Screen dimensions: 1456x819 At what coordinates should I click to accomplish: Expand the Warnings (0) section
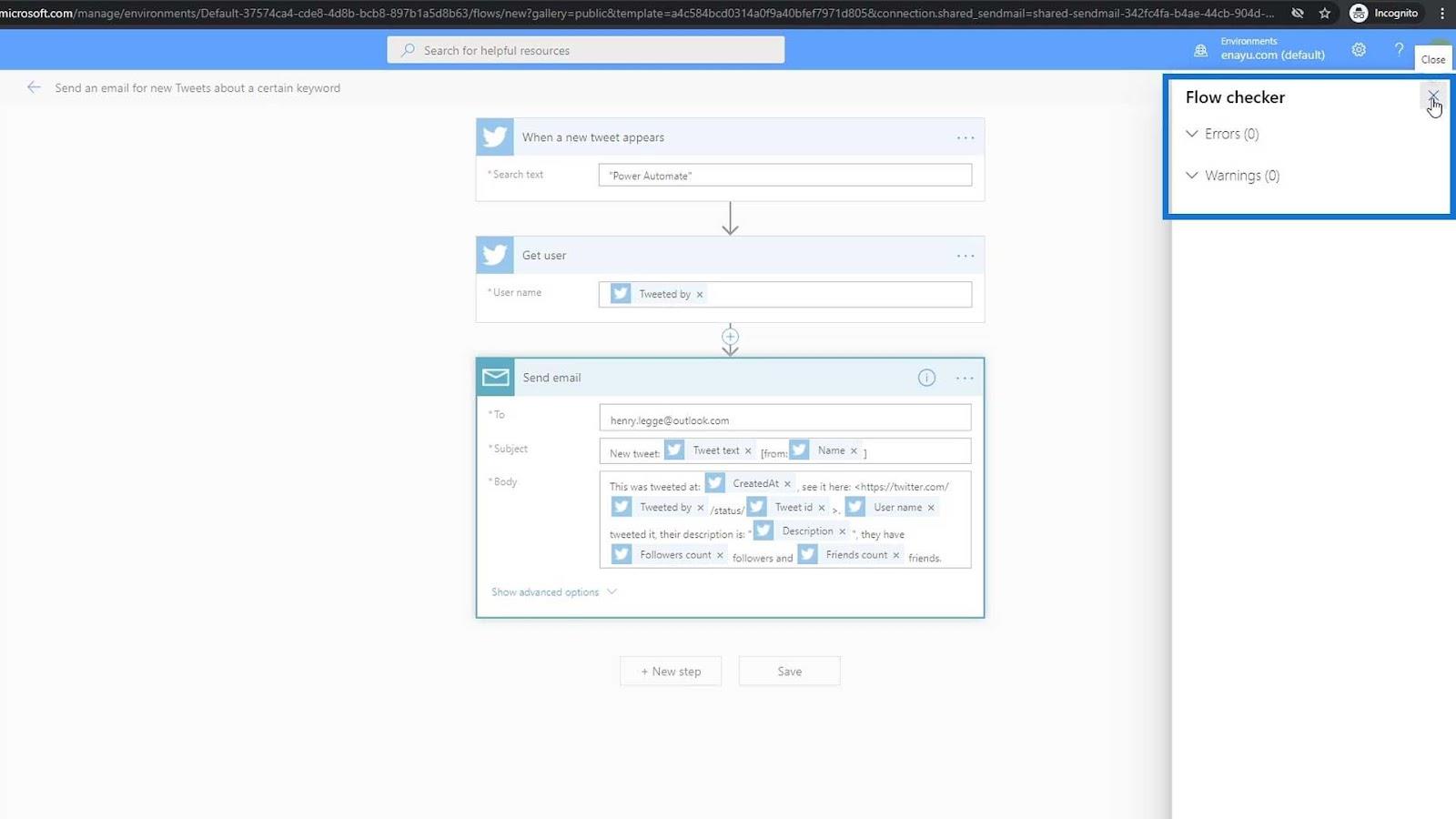[1232, 176]
